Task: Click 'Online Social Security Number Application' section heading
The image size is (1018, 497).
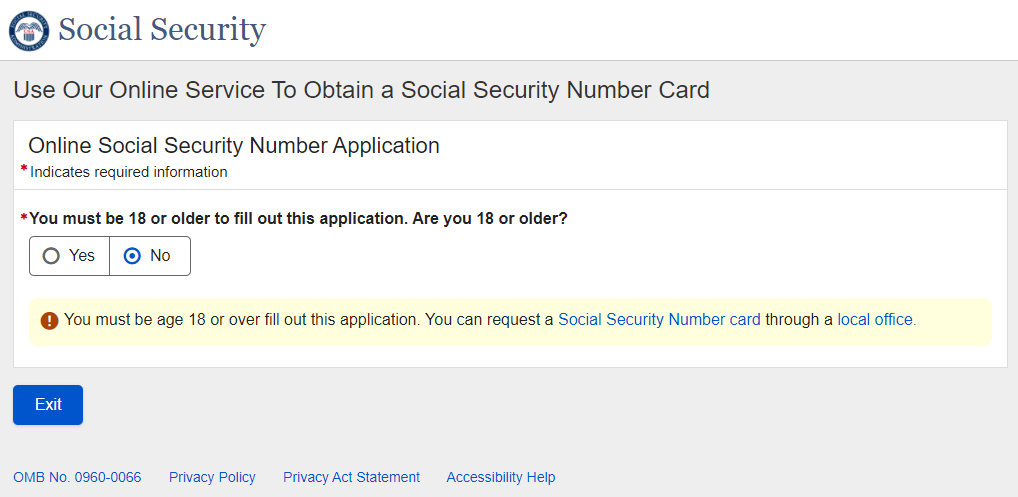Action: click(x=234, y=145)
